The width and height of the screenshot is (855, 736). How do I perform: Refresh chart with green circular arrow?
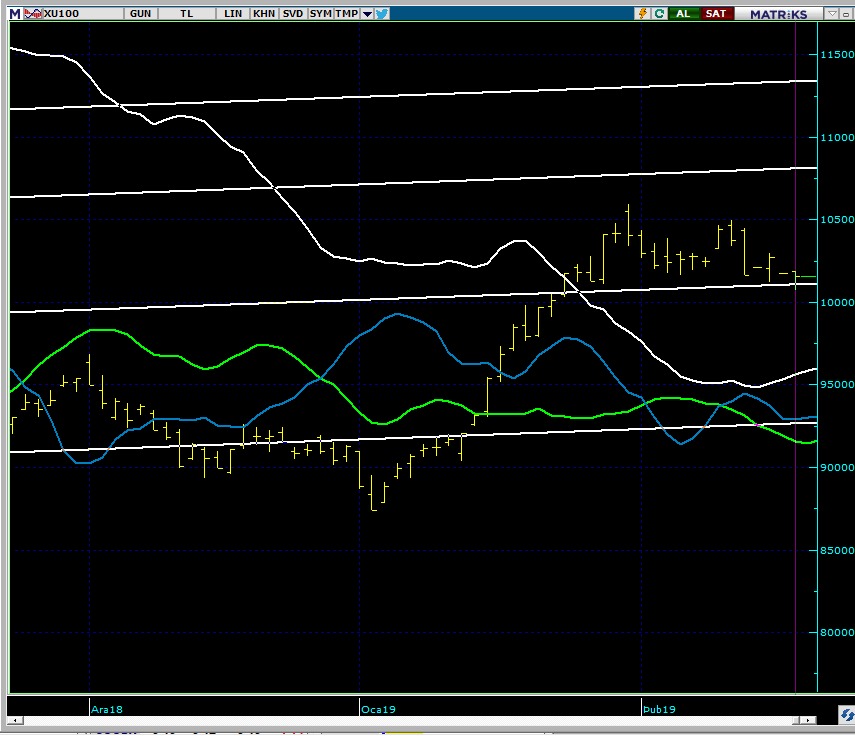[x=660, y=14]
